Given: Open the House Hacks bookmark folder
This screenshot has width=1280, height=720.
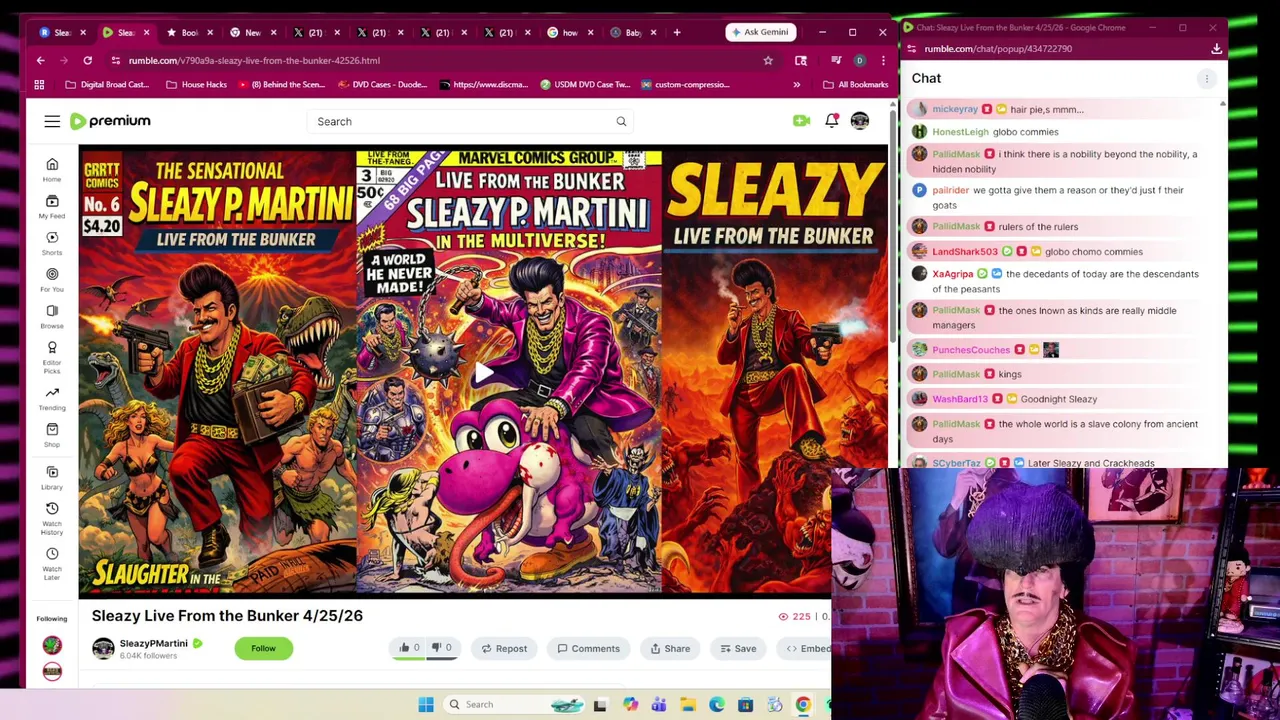Looking at the screenshot, I should [196, 84].
